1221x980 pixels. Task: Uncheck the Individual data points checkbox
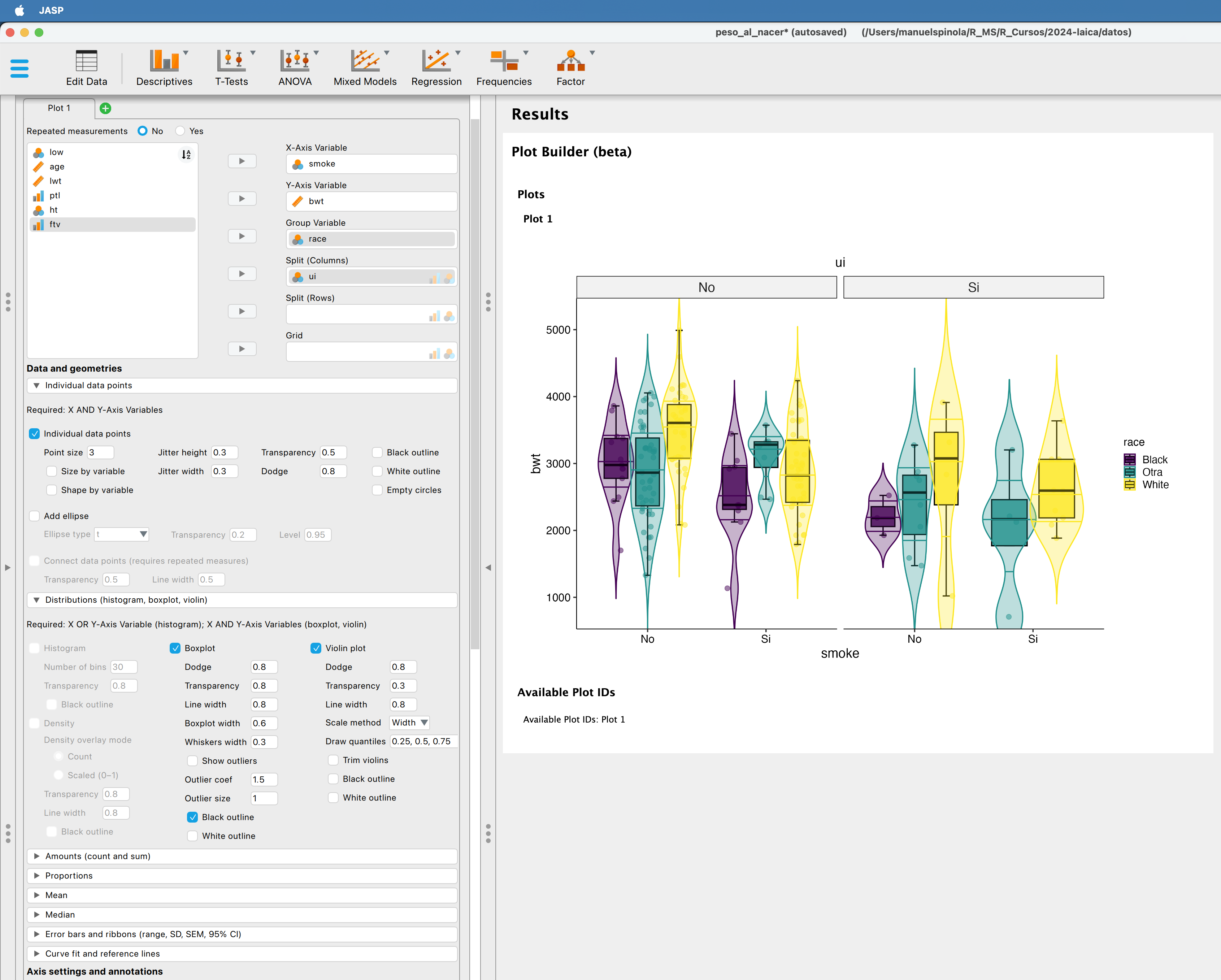pyautogui.click(x=35, y=433)
